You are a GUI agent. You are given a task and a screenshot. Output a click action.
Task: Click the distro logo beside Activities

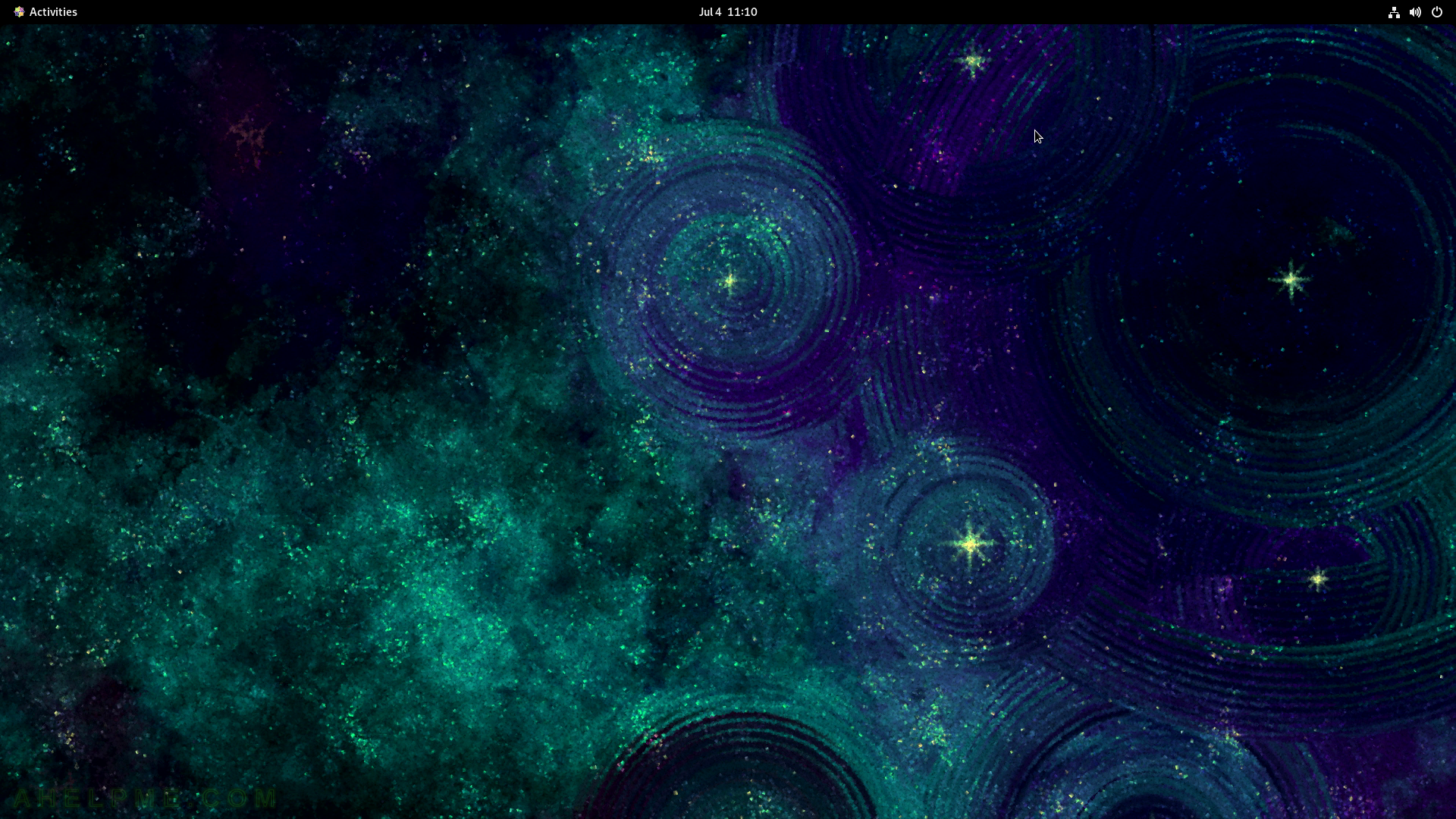pyautogui.click(x=19, y=12)
